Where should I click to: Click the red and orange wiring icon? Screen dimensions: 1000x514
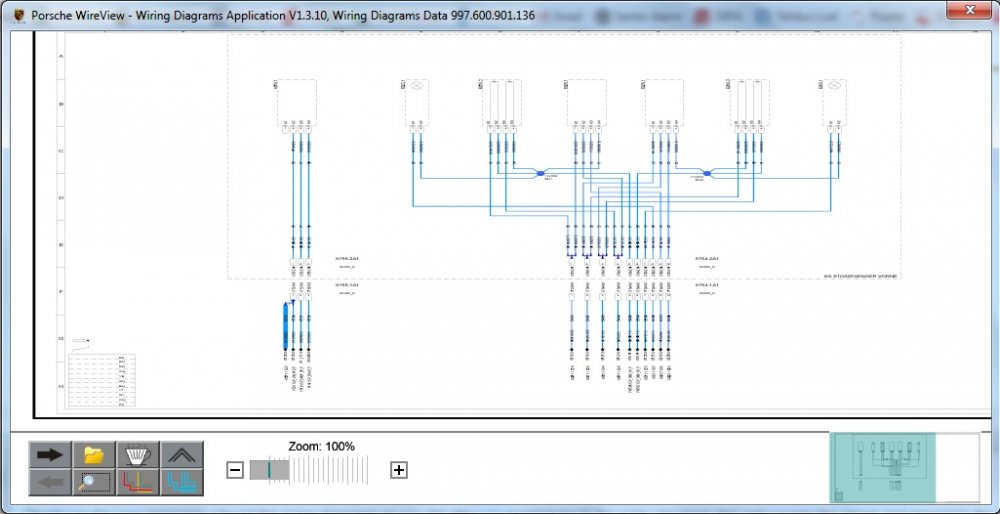click(x=138, y=482)
